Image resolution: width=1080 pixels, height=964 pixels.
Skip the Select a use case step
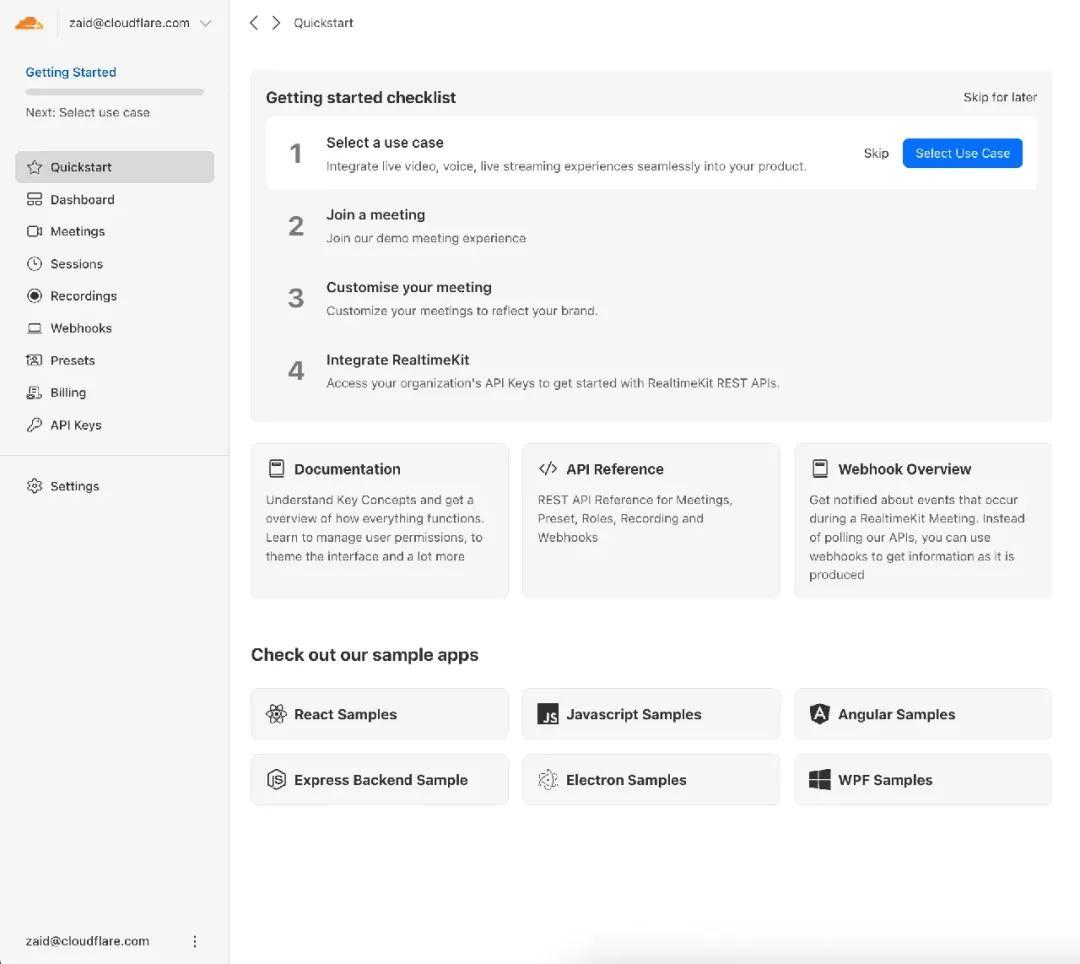click(876, 153)
